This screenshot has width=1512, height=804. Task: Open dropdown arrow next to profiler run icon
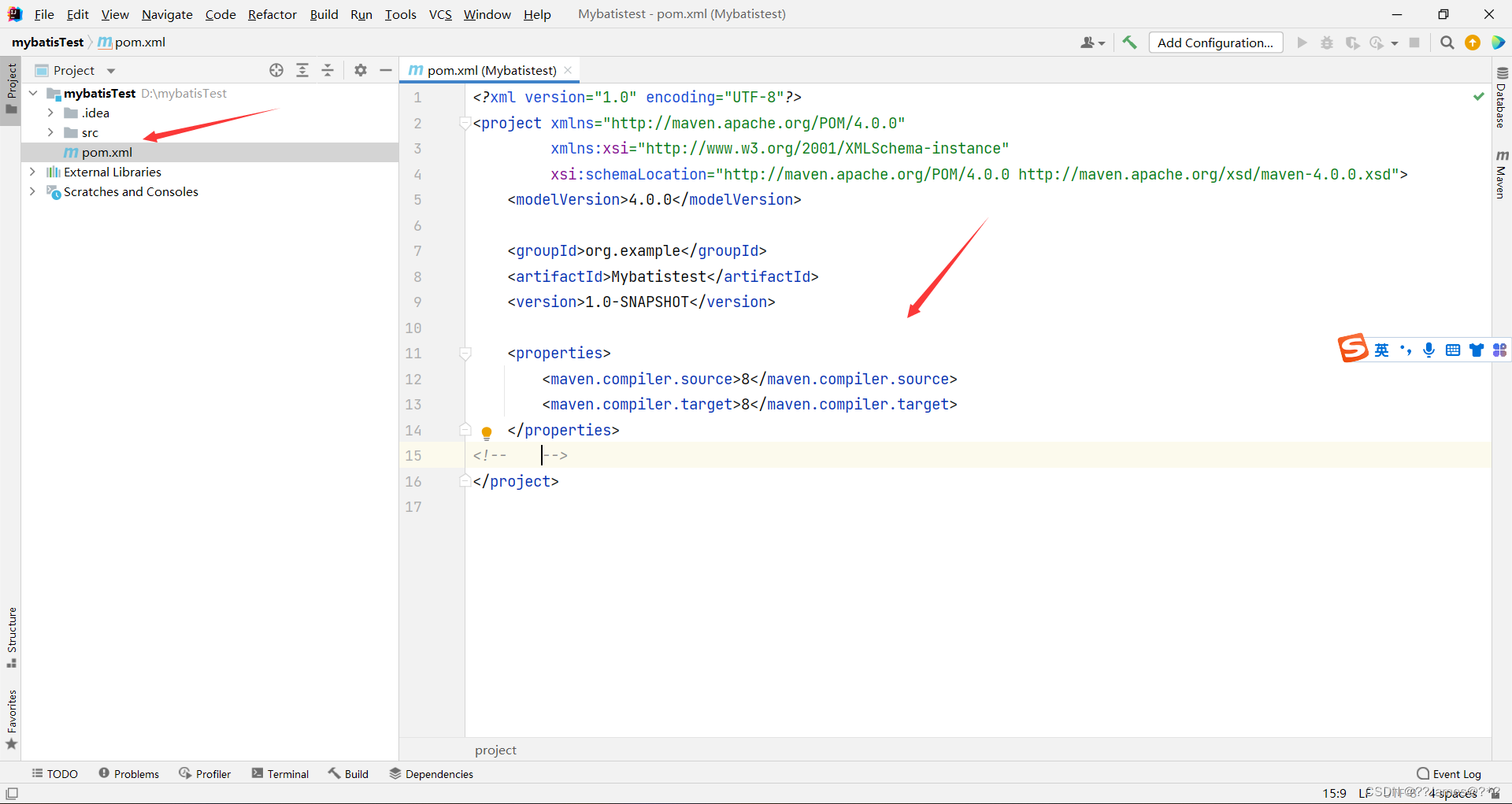(1394, 43)
